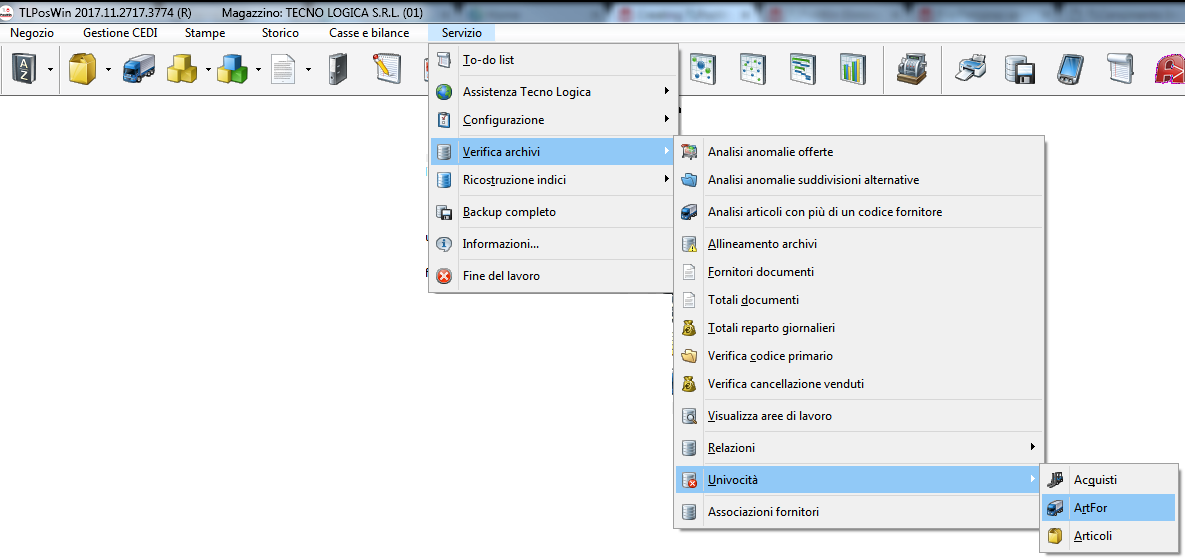Open the Gestione CEDI menu
The height and width of the screenshot is (558, 1185).
point(120,33)
